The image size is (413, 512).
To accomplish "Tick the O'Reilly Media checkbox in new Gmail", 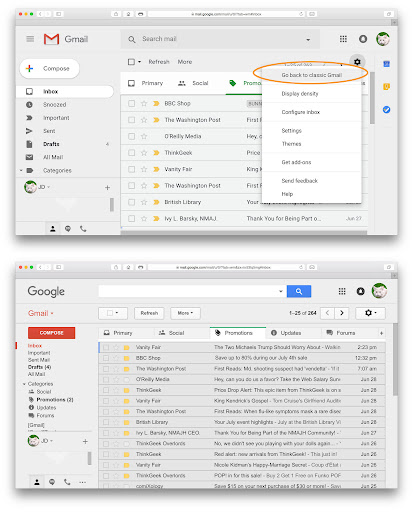I will pos(132,136).
